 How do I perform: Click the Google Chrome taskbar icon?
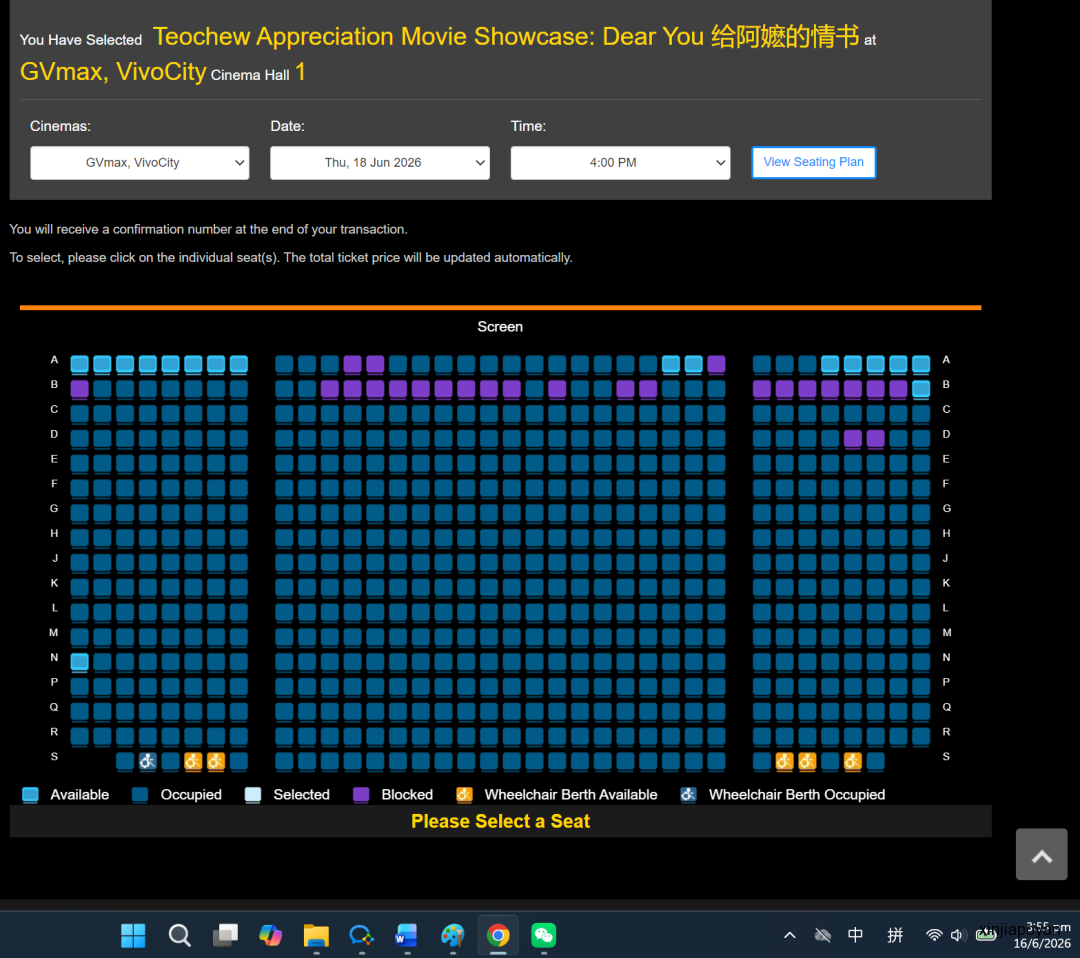coord(498,935)
